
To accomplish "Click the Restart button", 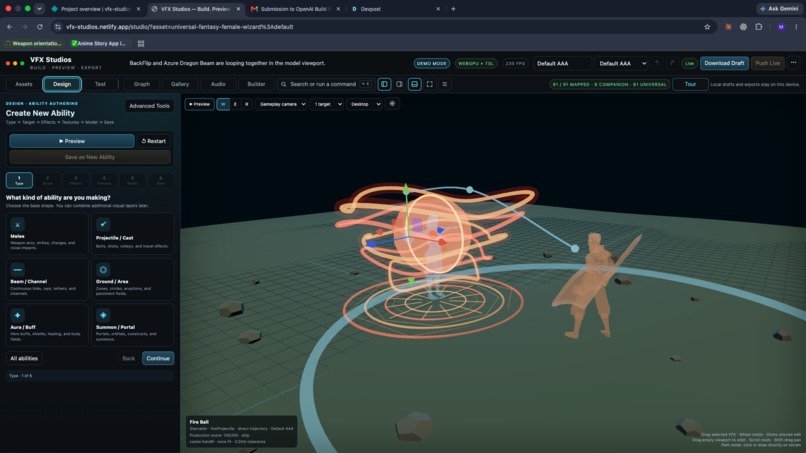I will [x=154, y=141].
